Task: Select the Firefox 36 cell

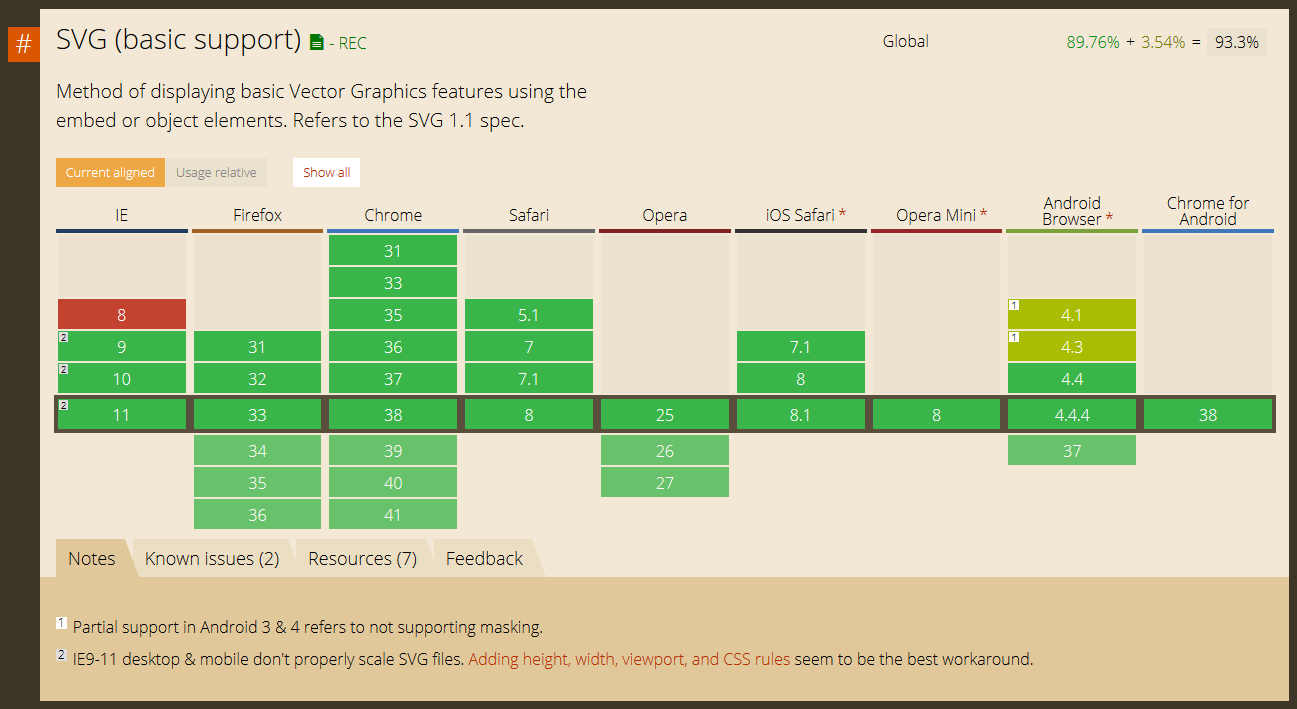Action: 257,514
